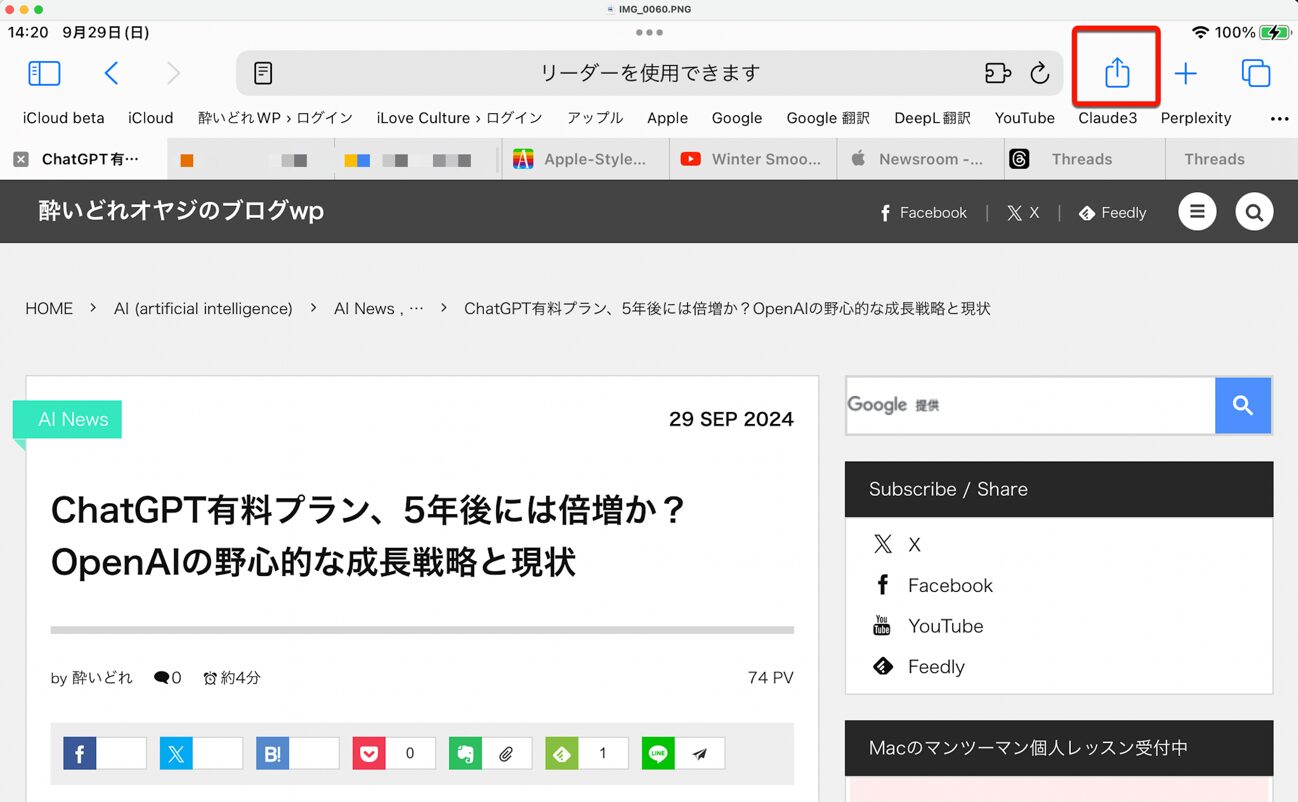Screen dimensions: 1298x802
Task: Click the 酔いどれオヤジのブログwp site title
Action: [x=181, y=211]
